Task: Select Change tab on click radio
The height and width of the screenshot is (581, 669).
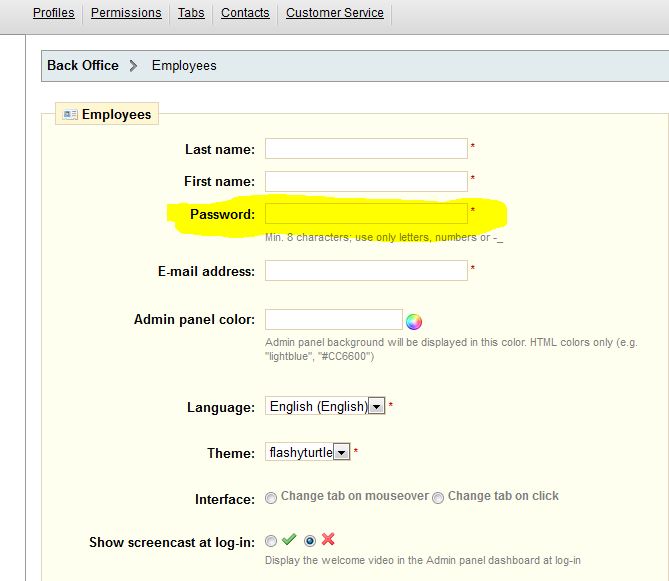Action: coord(438,498)
